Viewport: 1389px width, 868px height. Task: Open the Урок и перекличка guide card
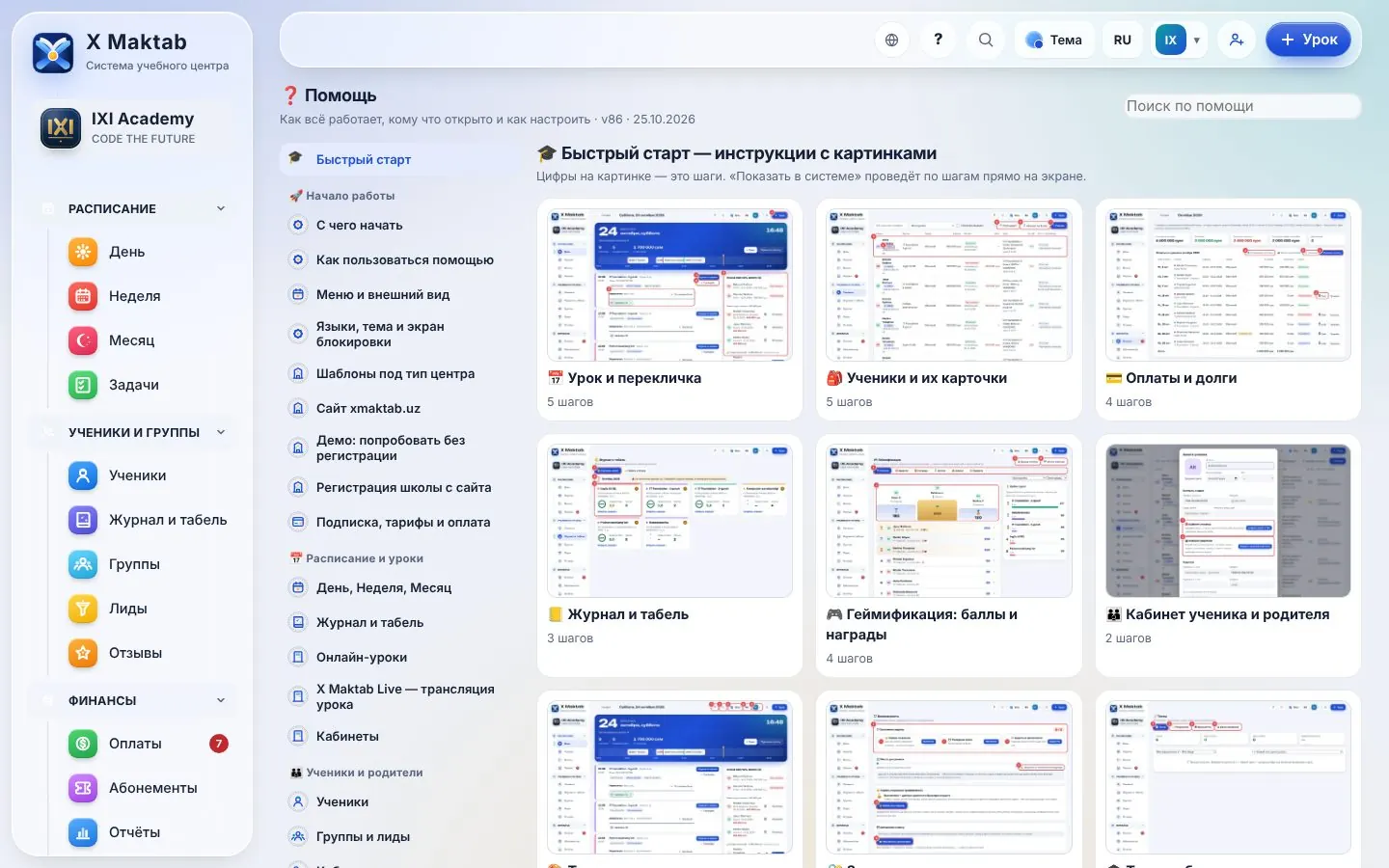669,310
